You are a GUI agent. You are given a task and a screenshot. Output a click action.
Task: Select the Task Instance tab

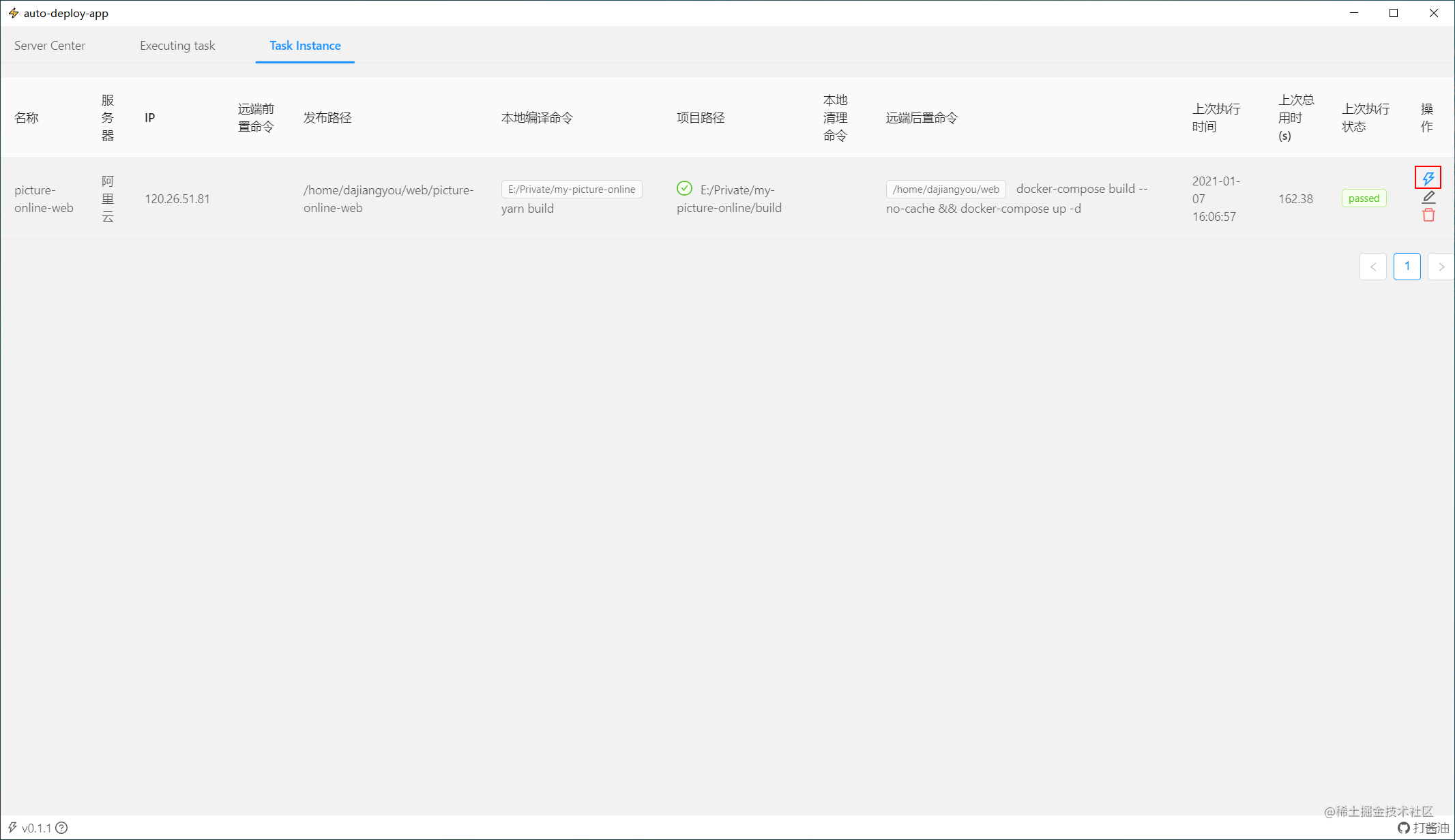tap(305, 46)
